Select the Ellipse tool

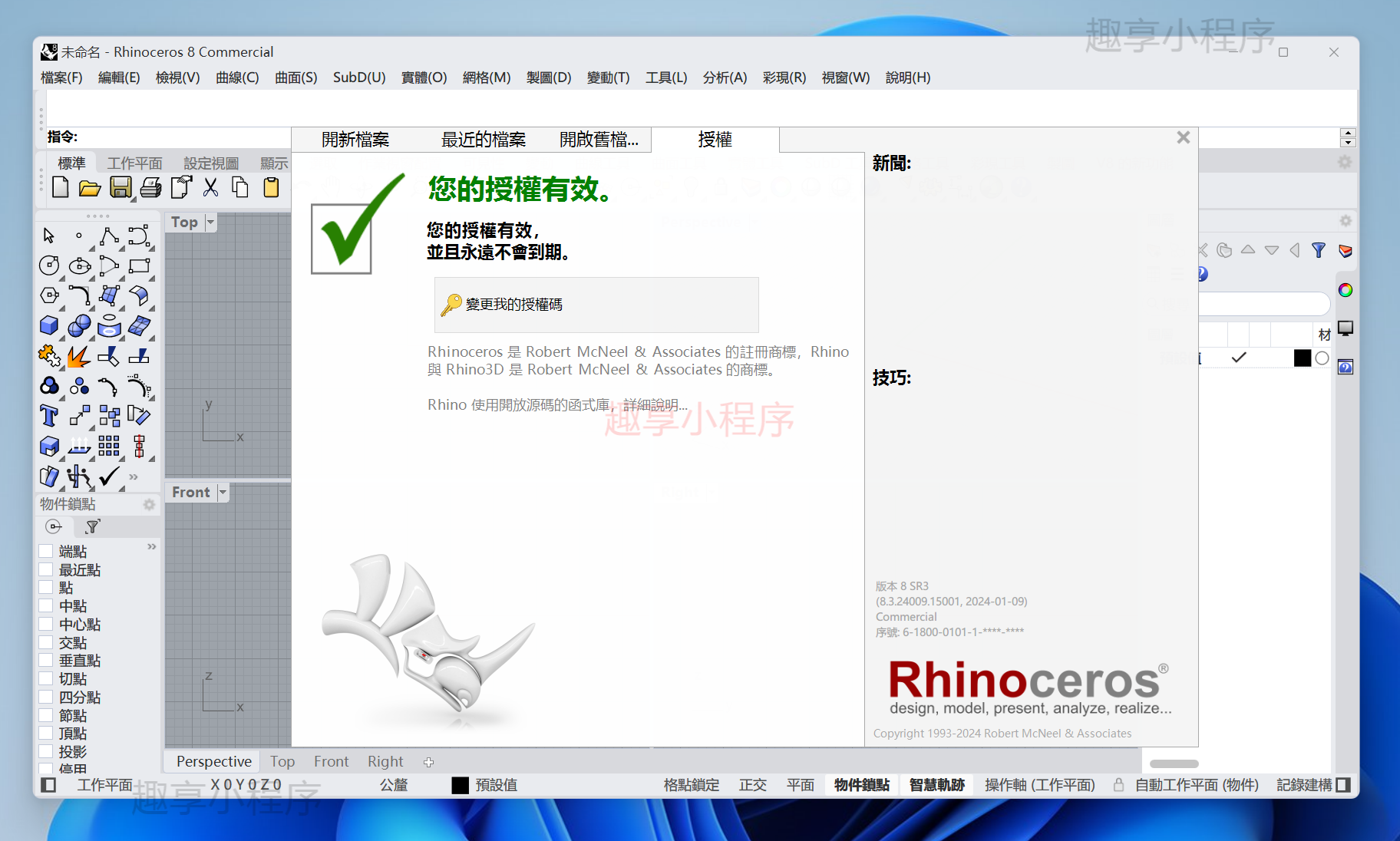tap(79, 265)
